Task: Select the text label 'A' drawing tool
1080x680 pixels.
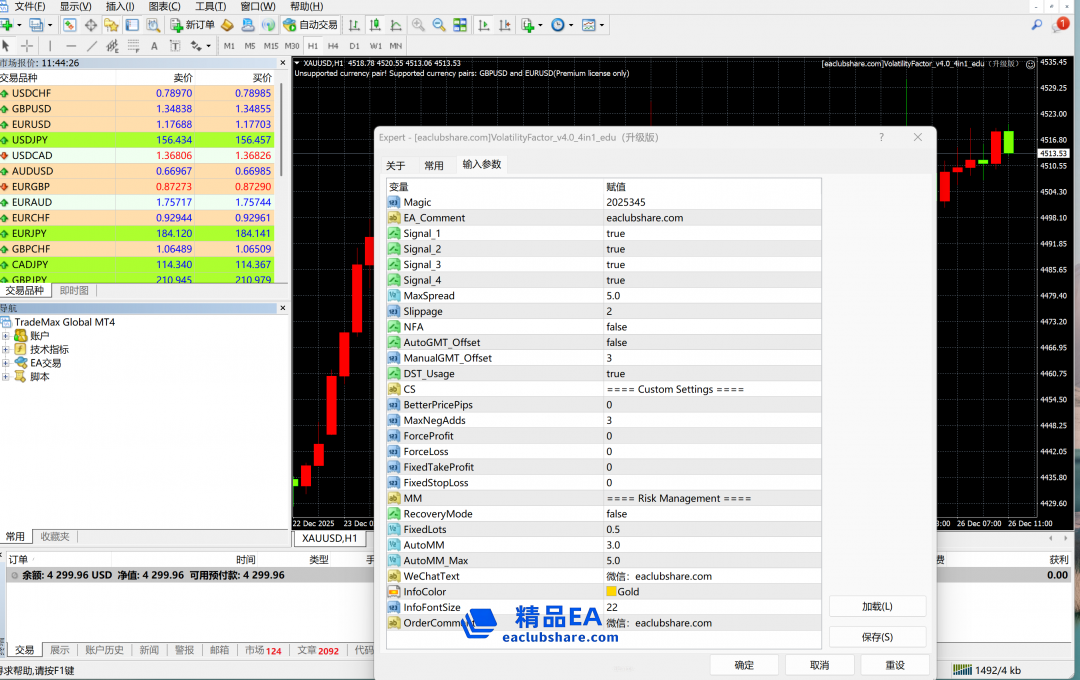Action: pos(154,46)
